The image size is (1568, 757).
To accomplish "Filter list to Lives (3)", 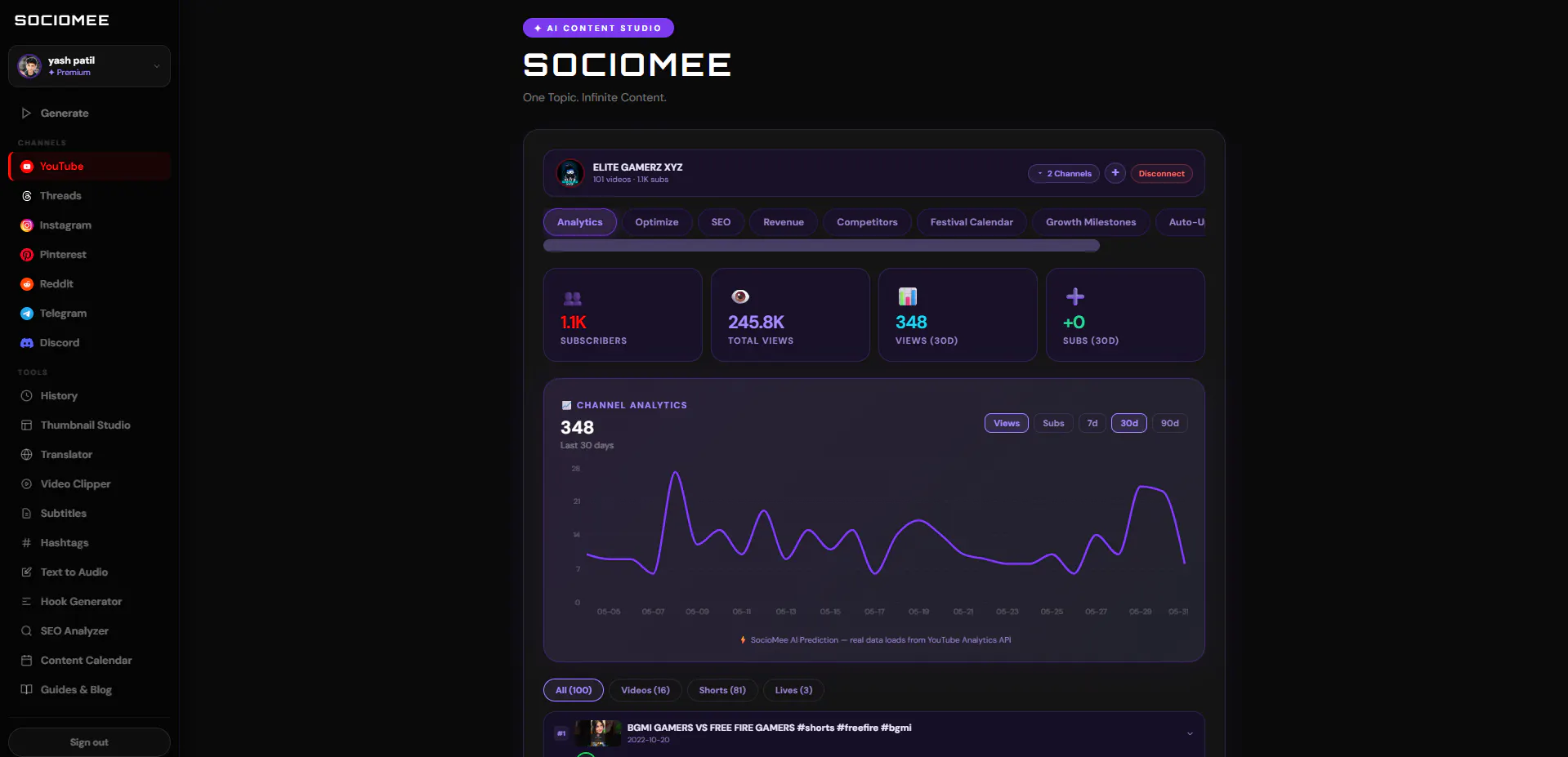I will click(x=793, y=690).
